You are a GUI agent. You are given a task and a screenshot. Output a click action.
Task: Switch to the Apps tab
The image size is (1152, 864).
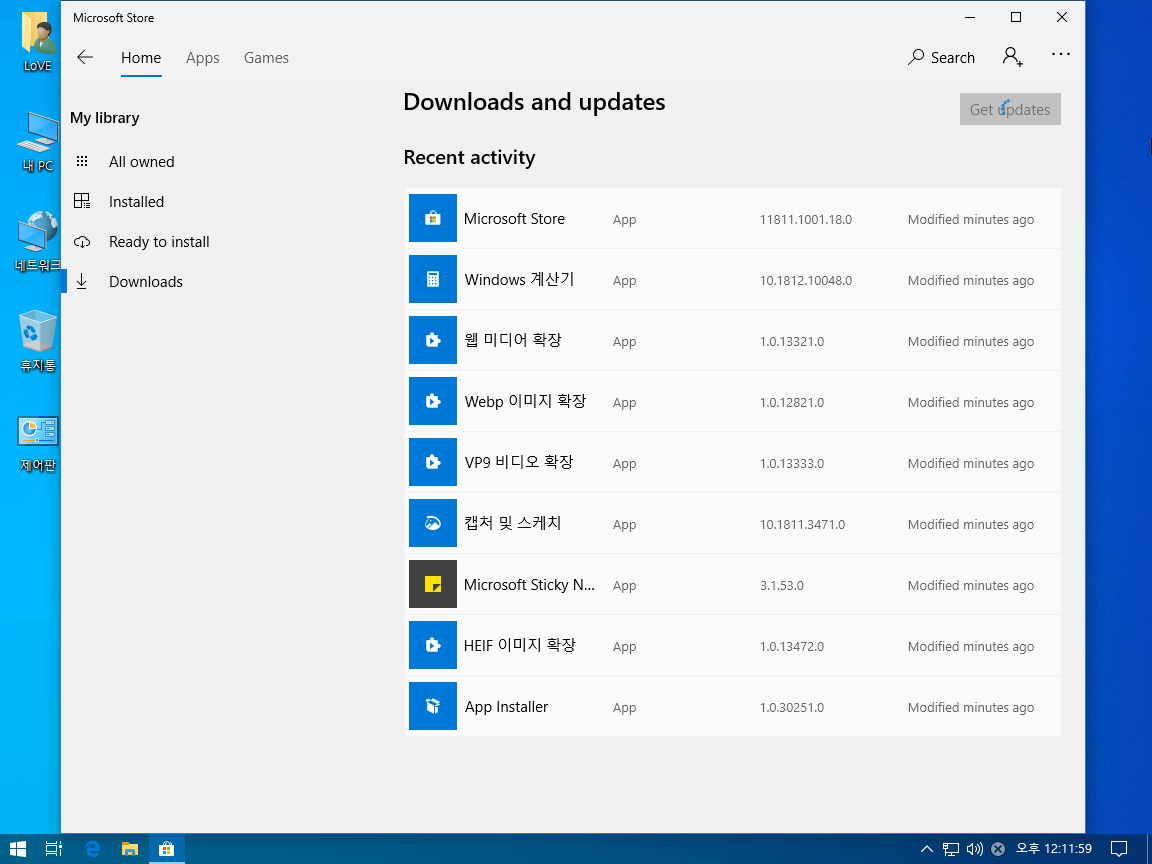click(x=203, y=57)
